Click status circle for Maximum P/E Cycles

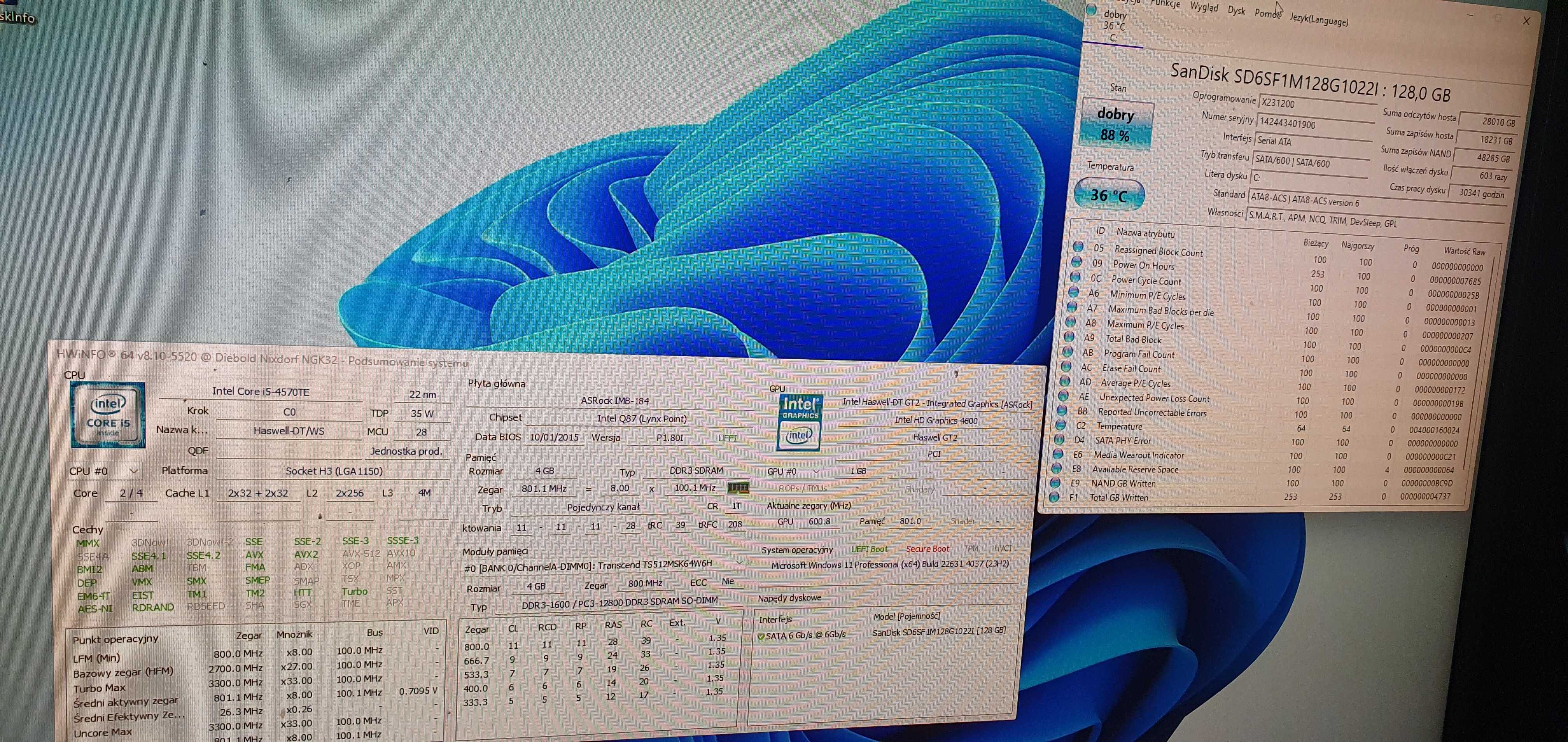(1071, 321)
